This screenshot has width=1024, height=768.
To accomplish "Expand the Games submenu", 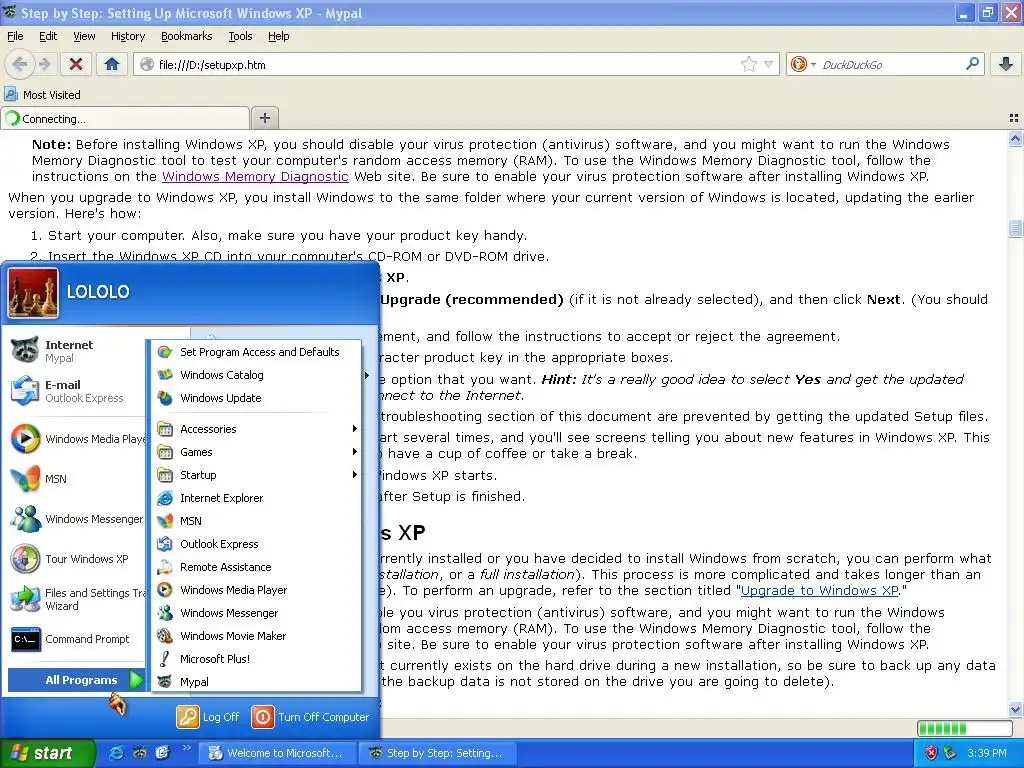I will click(x=257, y=452).
